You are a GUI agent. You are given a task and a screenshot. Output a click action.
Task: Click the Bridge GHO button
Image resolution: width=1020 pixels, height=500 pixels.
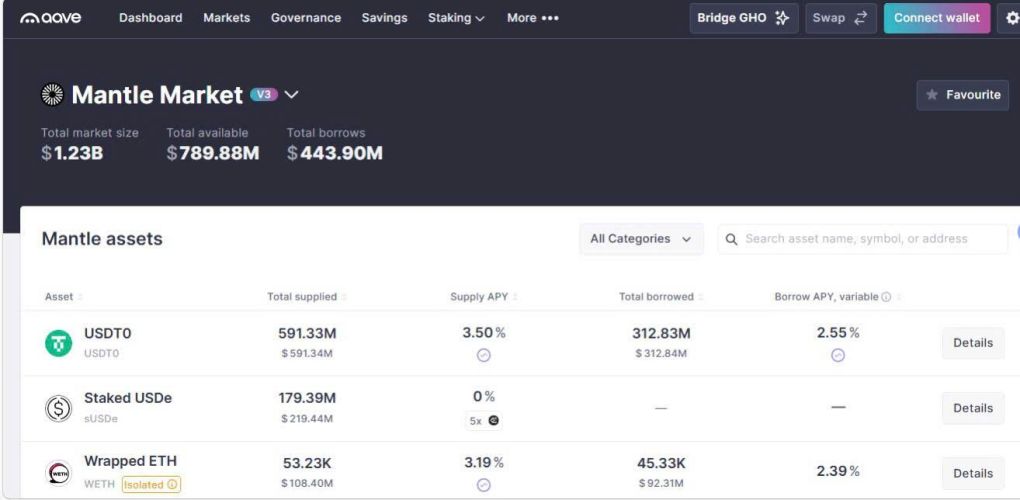coord(743,18)
